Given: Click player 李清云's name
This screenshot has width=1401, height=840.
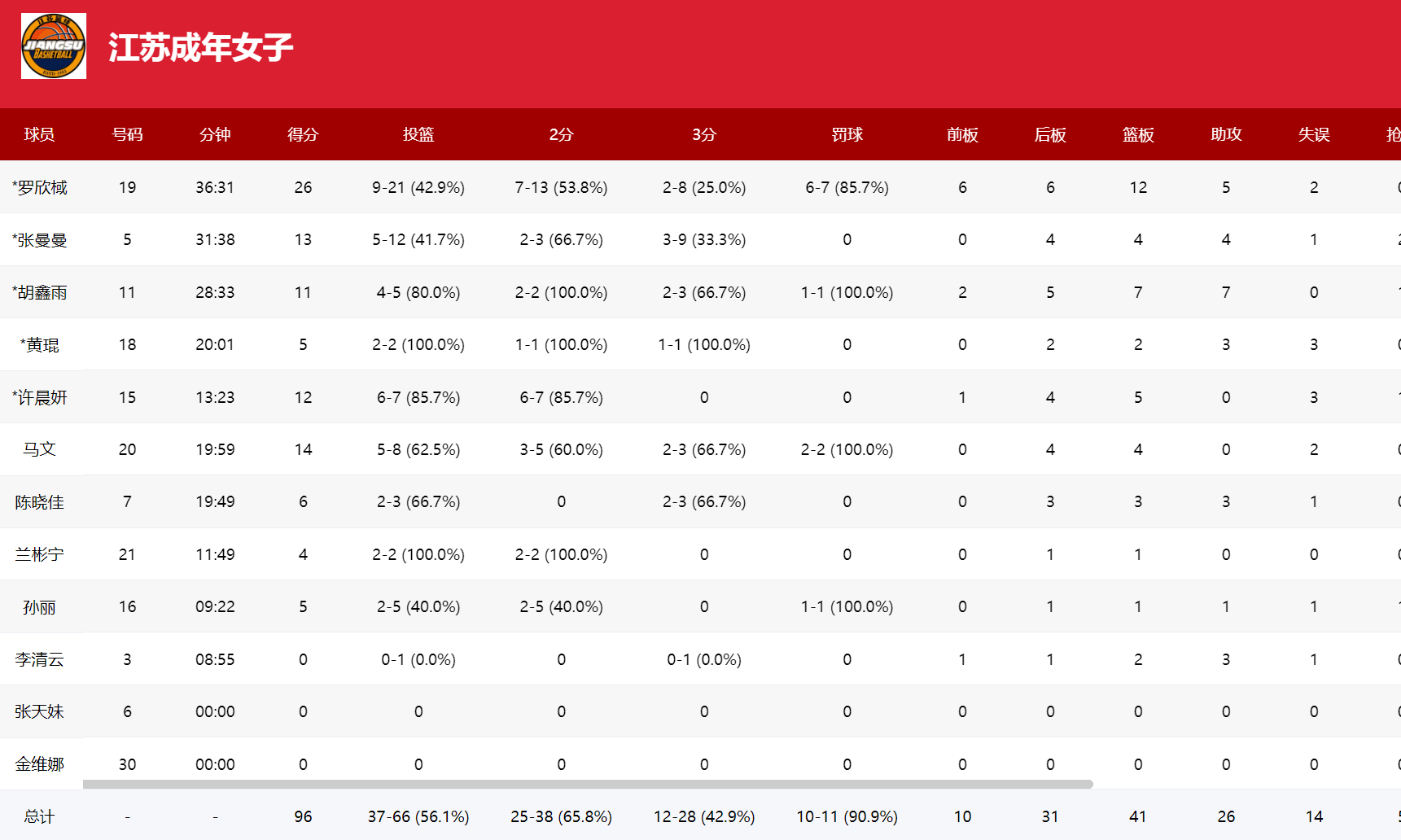Looking at the screenshot, I should pyautogui.click(x=39, y=660).
